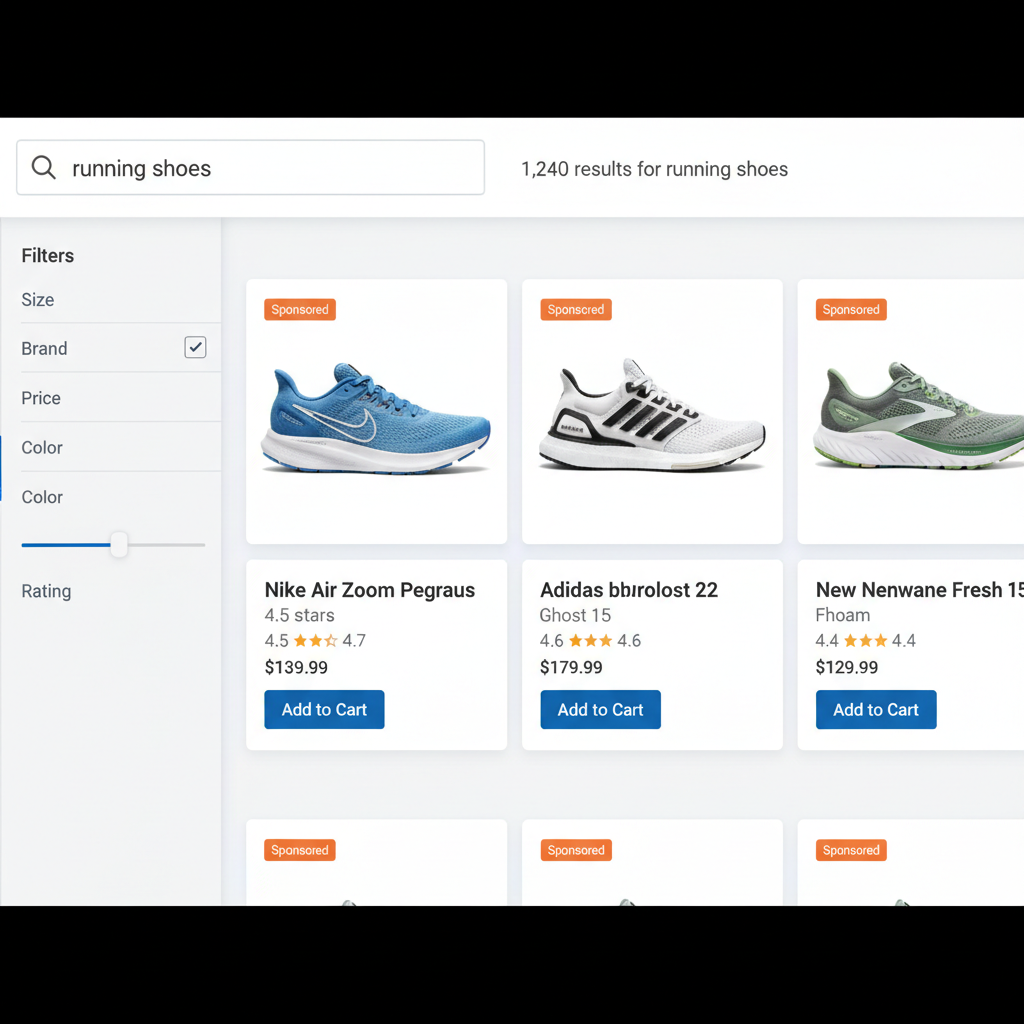Open the Brand filter row label
Screen dimensions: 1024x1024
coord(44,349)
